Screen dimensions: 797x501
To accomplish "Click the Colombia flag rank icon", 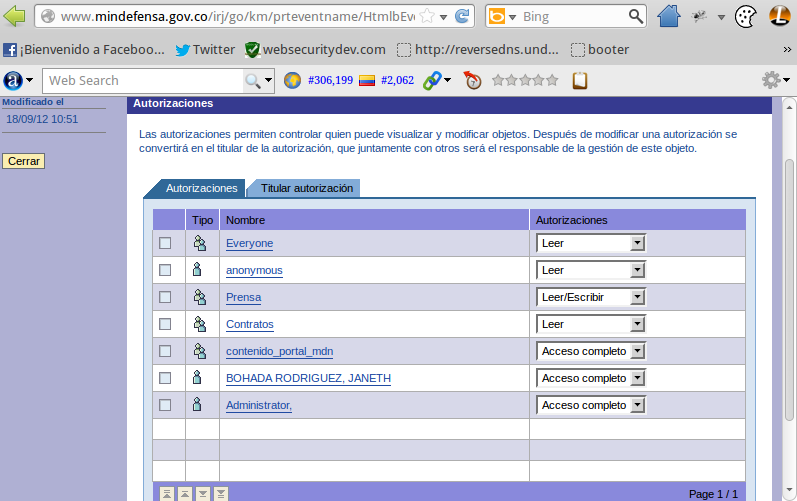I will tap(367, 80).
